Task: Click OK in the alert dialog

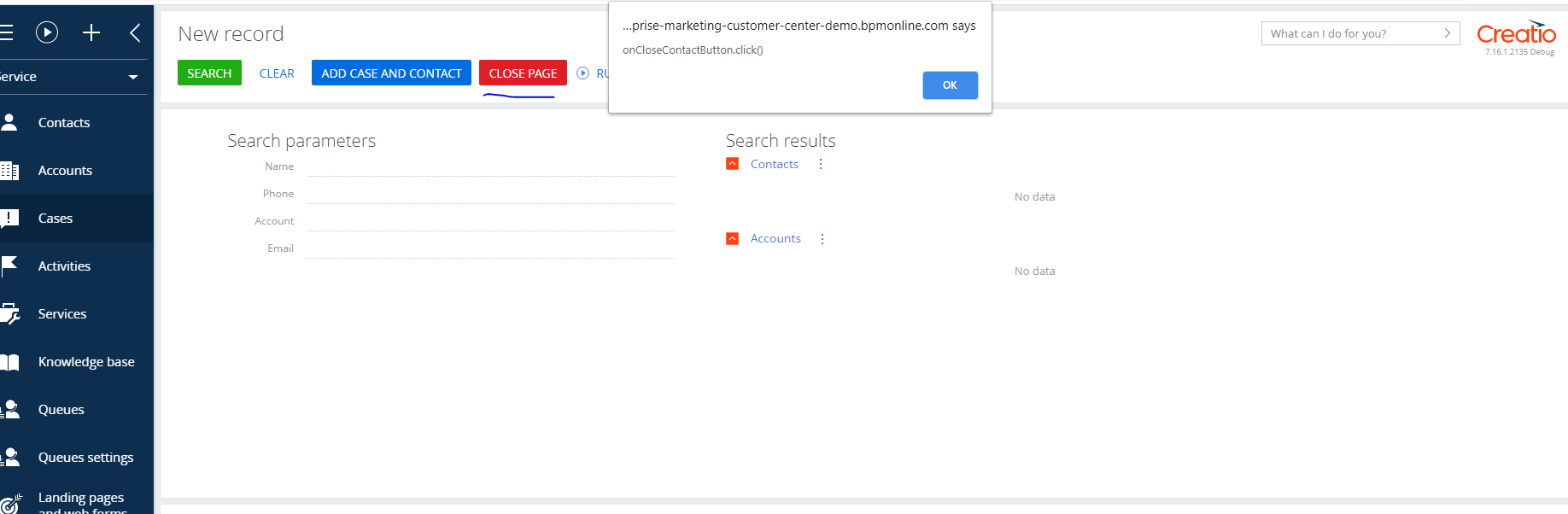Action: [x=950, y=85]
